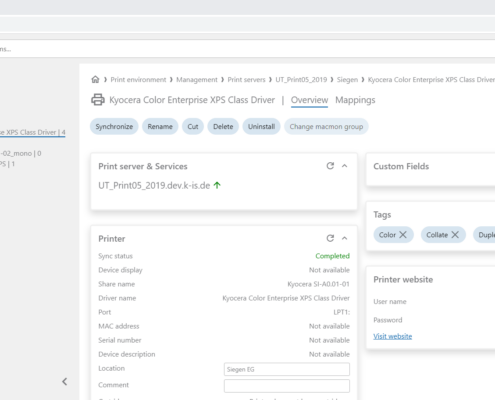Click Change macmon group button
Viewport: 495px width, 400px height.
click(326, 127)
